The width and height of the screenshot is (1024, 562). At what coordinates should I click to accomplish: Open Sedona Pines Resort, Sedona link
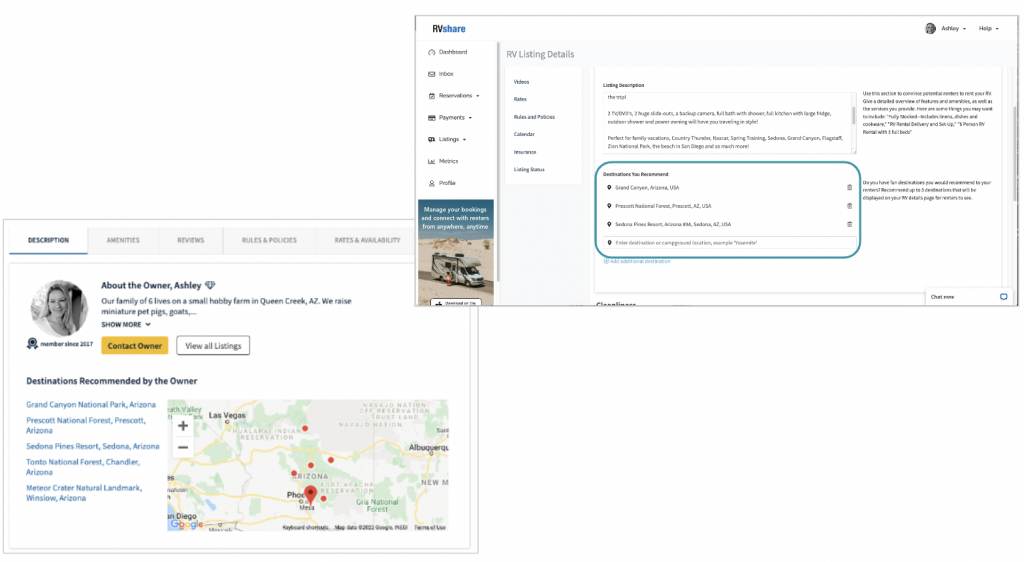pyautogui.click(x=93, y=446)
